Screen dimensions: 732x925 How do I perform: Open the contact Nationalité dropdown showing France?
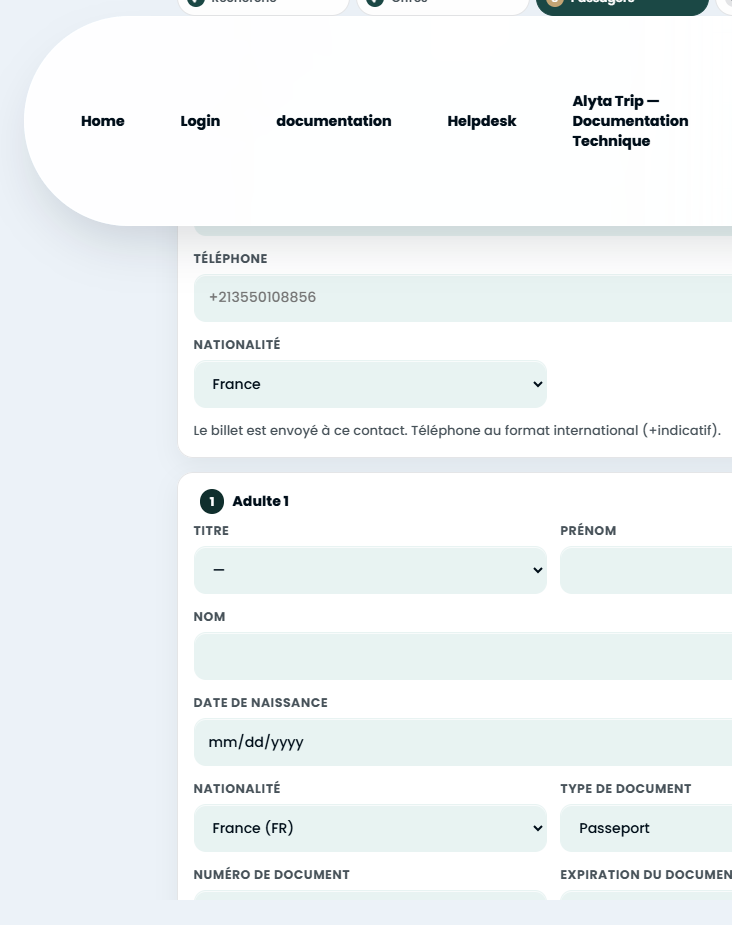(x=370, y=384)
